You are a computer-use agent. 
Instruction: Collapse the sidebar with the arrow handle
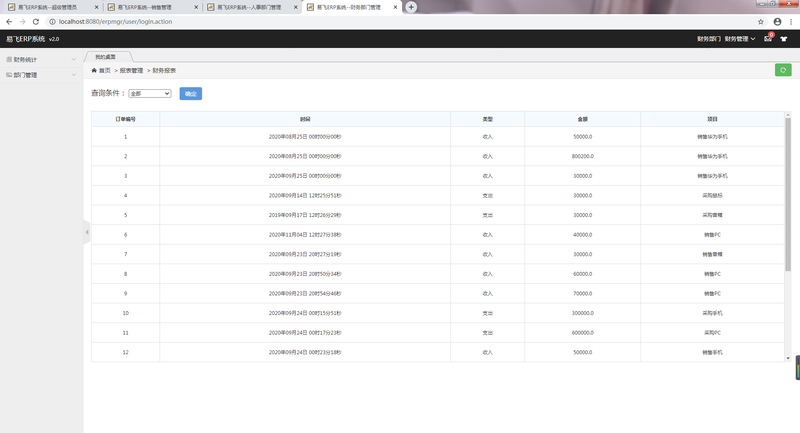(x=87, y=232)
